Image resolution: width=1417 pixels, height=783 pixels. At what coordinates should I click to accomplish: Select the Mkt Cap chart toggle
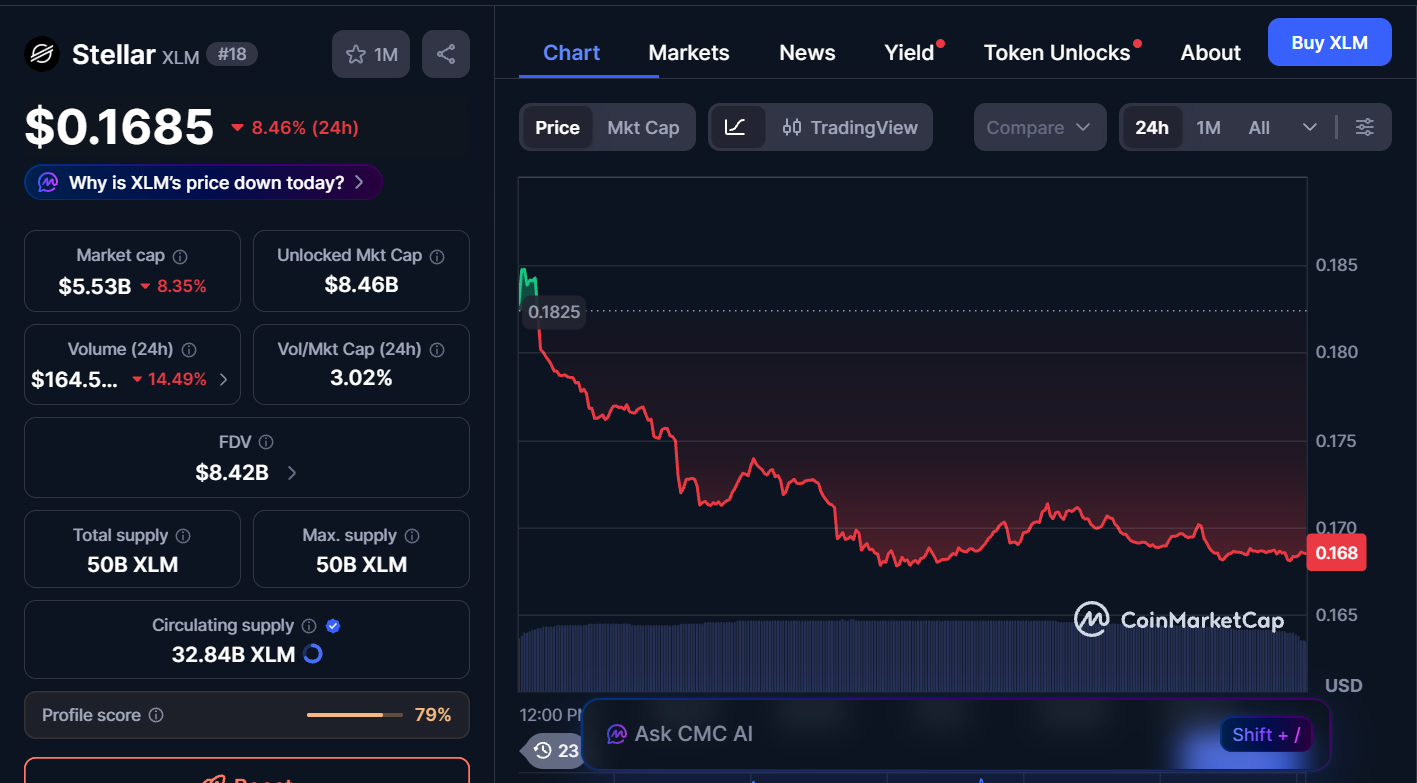(643, 127)
